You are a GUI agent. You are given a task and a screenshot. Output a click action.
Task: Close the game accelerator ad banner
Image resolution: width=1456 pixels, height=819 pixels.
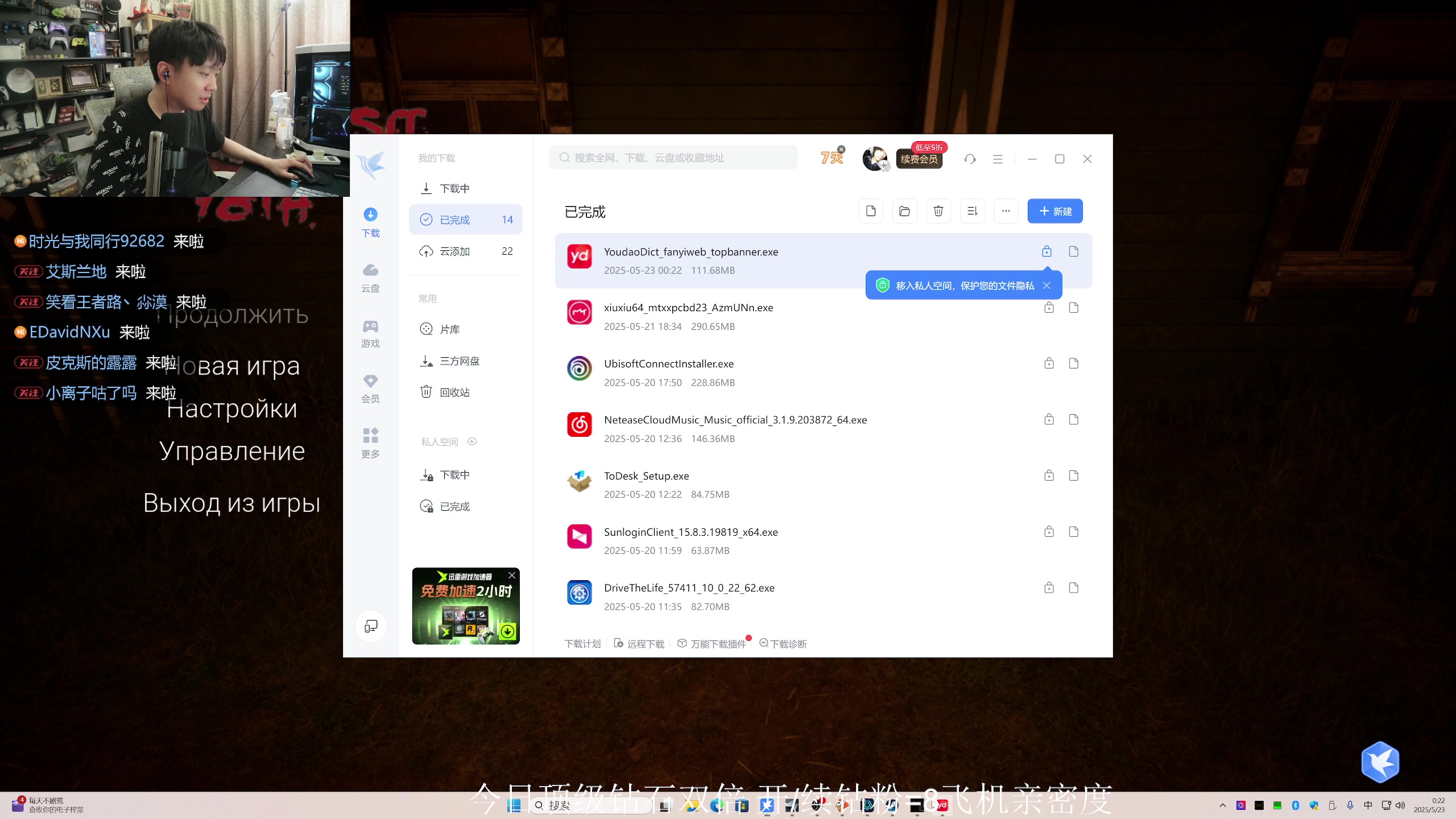click(512, 576)
